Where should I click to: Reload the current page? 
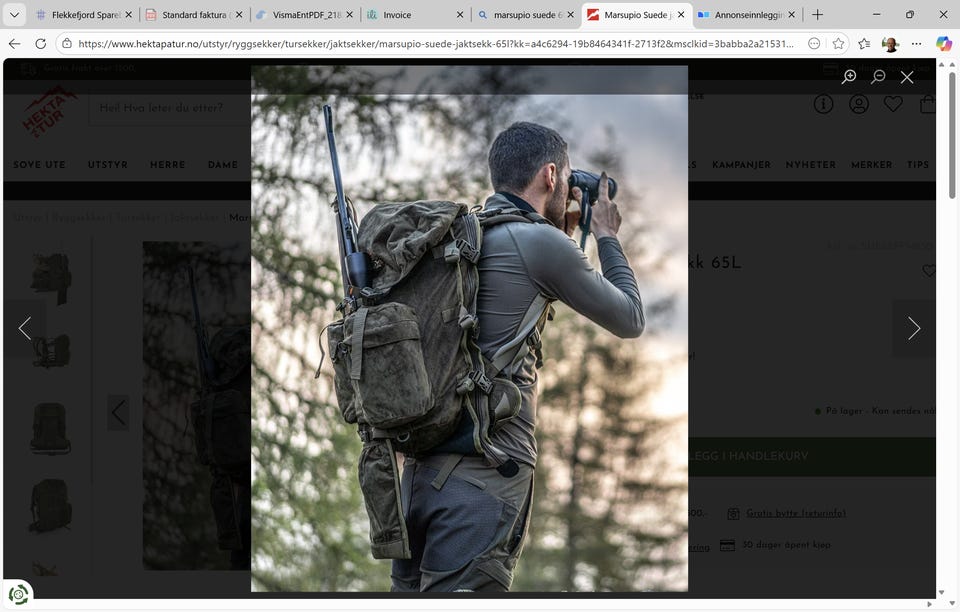coord(40,43)
